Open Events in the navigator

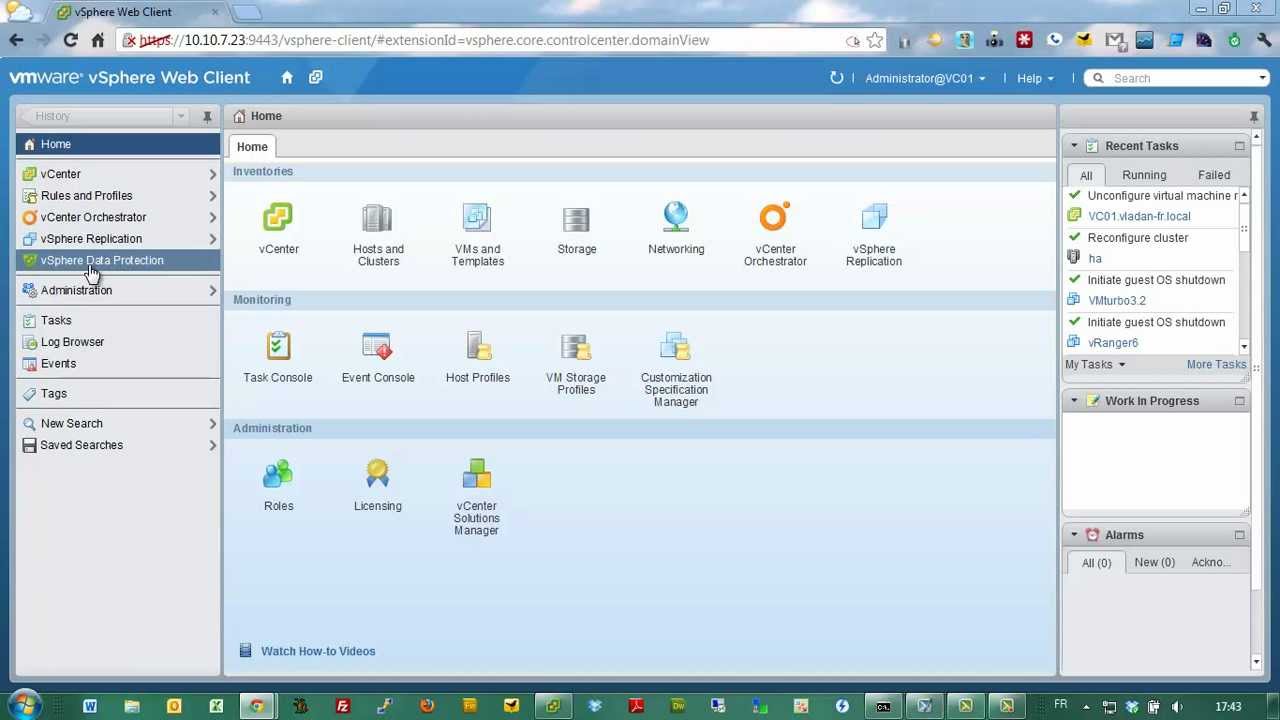point(118,364)
